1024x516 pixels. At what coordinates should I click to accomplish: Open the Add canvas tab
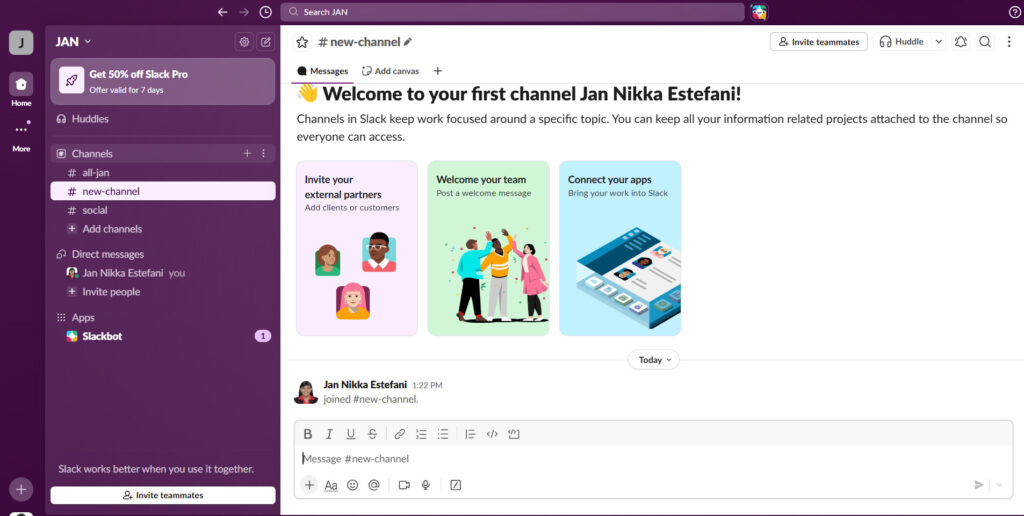(391, 71)
